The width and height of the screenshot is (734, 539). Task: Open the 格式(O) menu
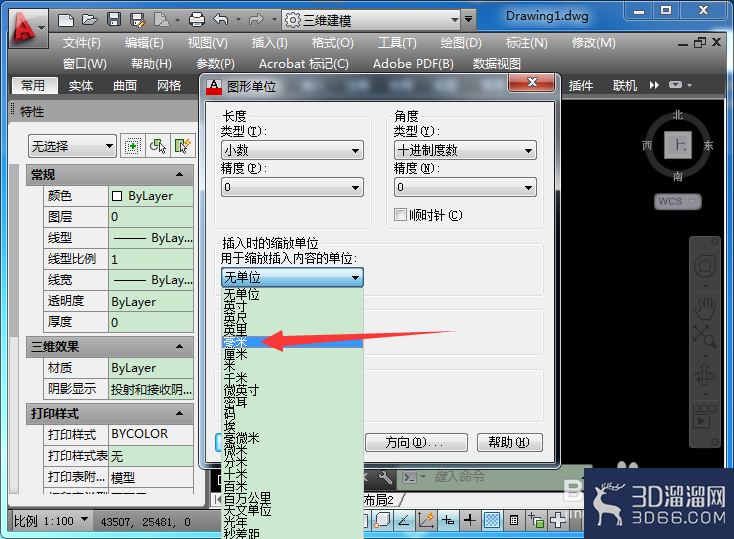click(x=332, y=43)
